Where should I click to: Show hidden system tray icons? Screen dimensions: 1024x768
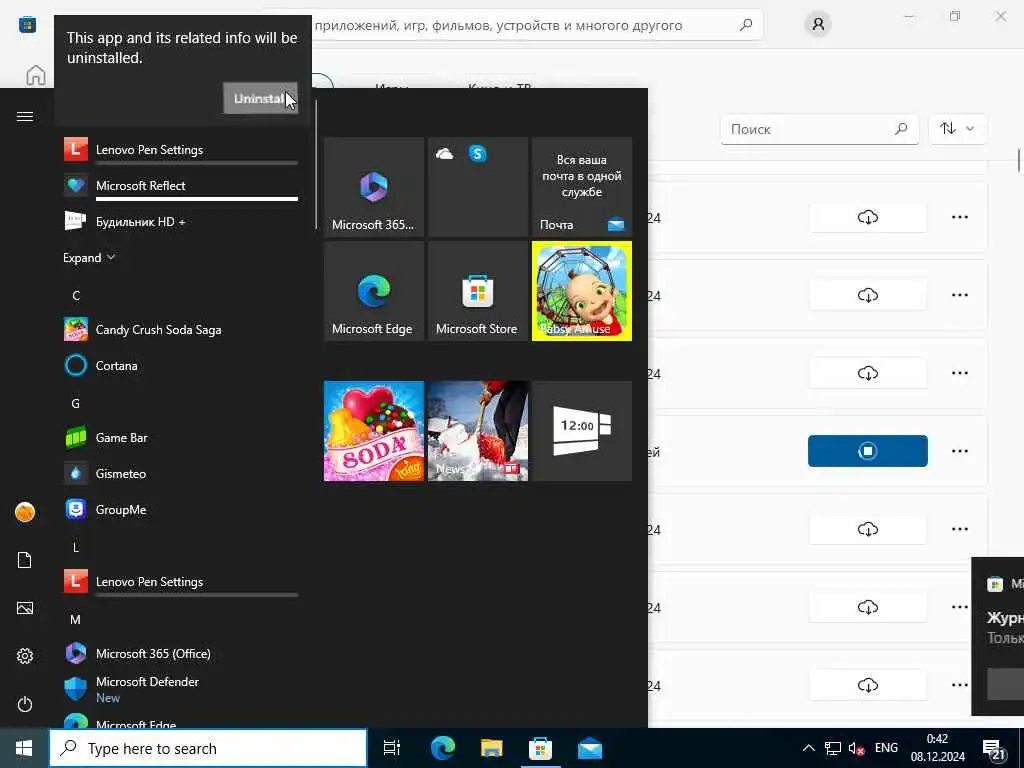(808, 748)
